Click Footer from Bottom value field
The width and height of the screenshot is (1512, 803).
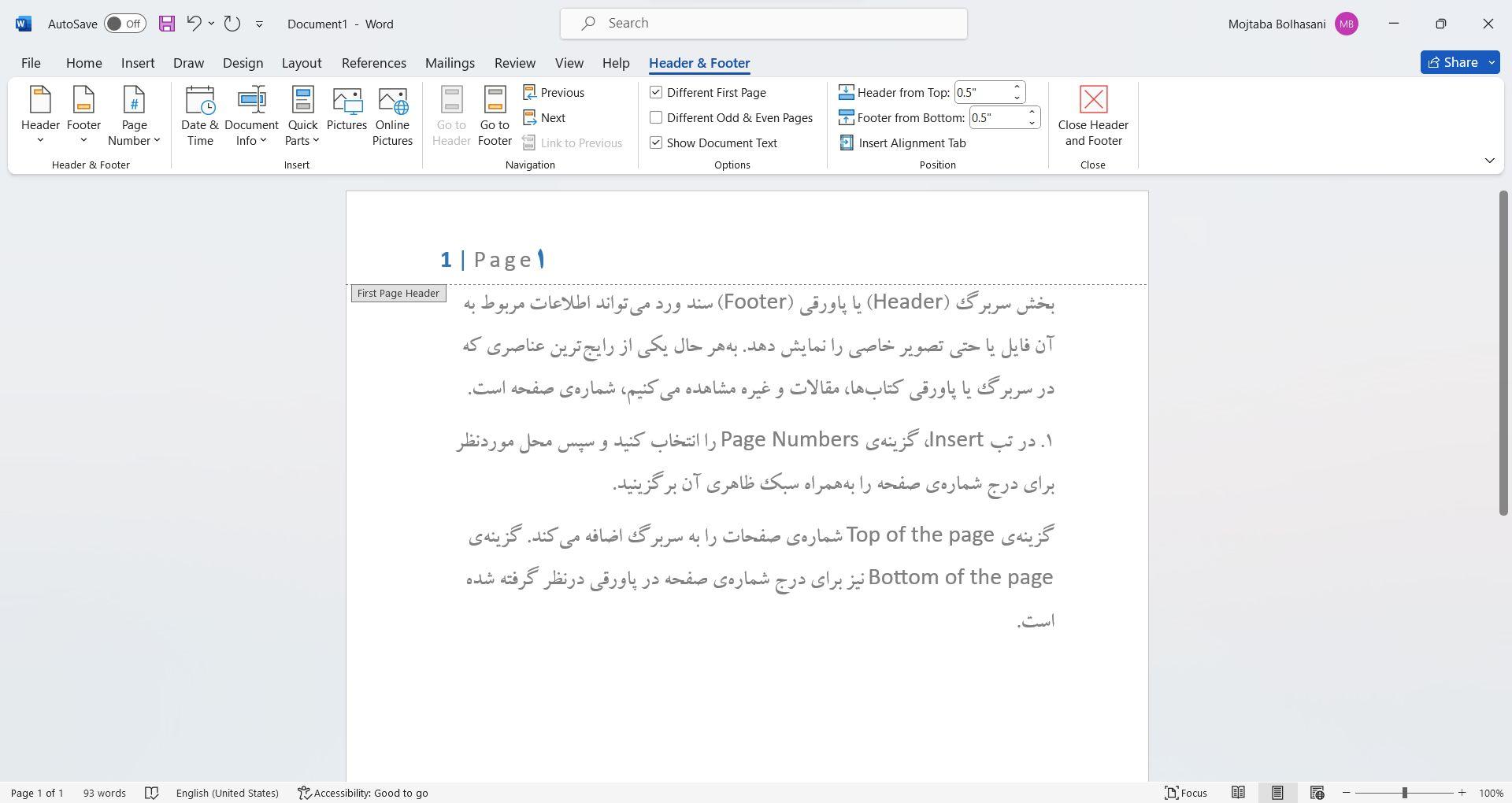[x=996, y=118]
